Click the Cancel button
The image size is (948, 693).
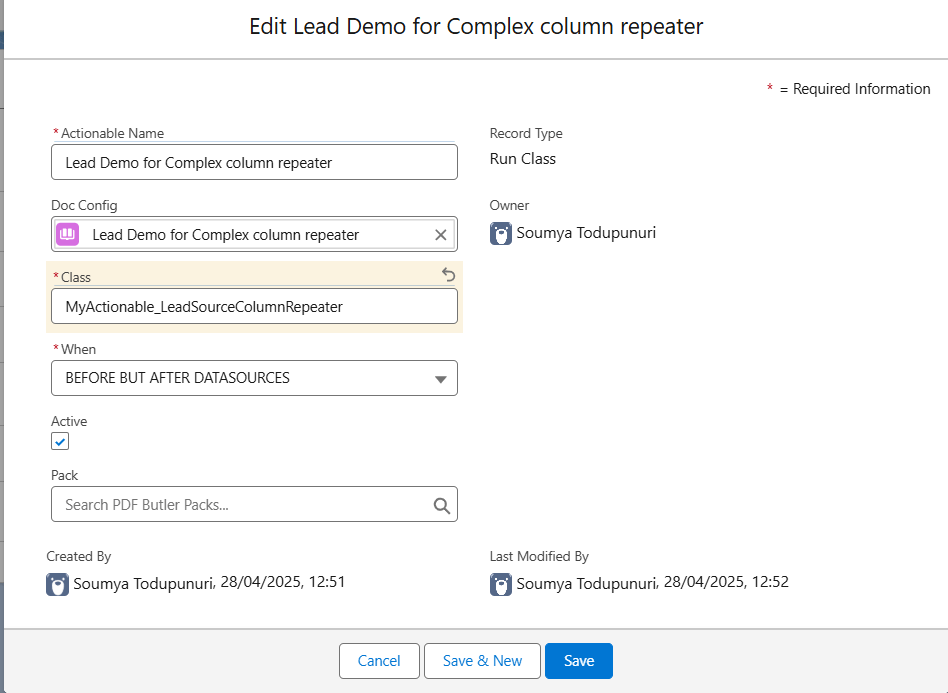point(379,661)
